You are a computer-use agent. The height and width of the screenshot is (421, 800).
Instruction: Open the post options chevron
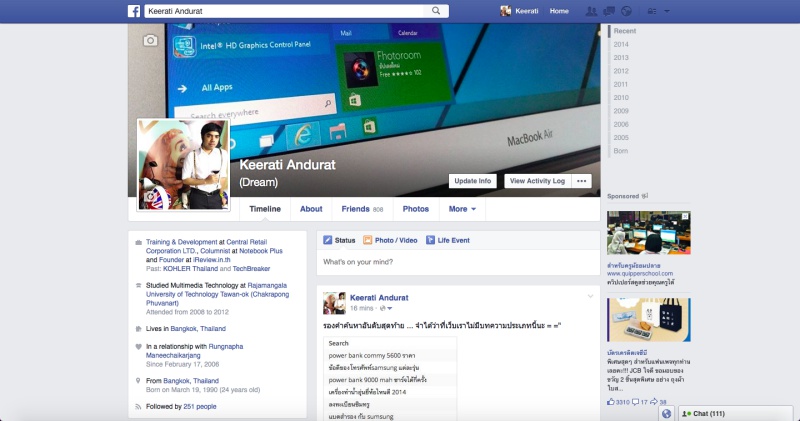[x=590, y=296]
